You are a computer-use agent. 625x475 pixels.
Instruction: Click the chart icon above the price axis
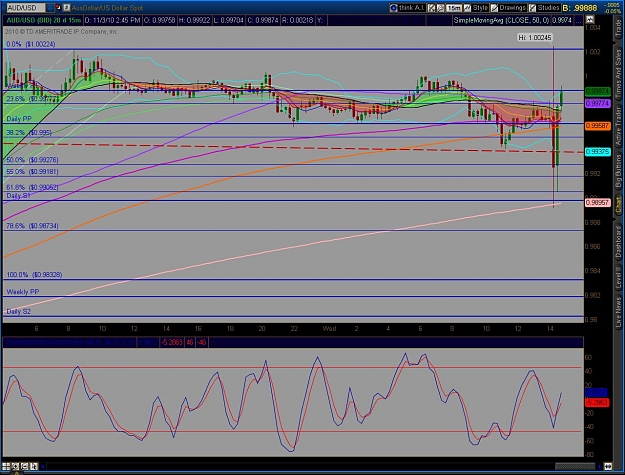(590, 20)
